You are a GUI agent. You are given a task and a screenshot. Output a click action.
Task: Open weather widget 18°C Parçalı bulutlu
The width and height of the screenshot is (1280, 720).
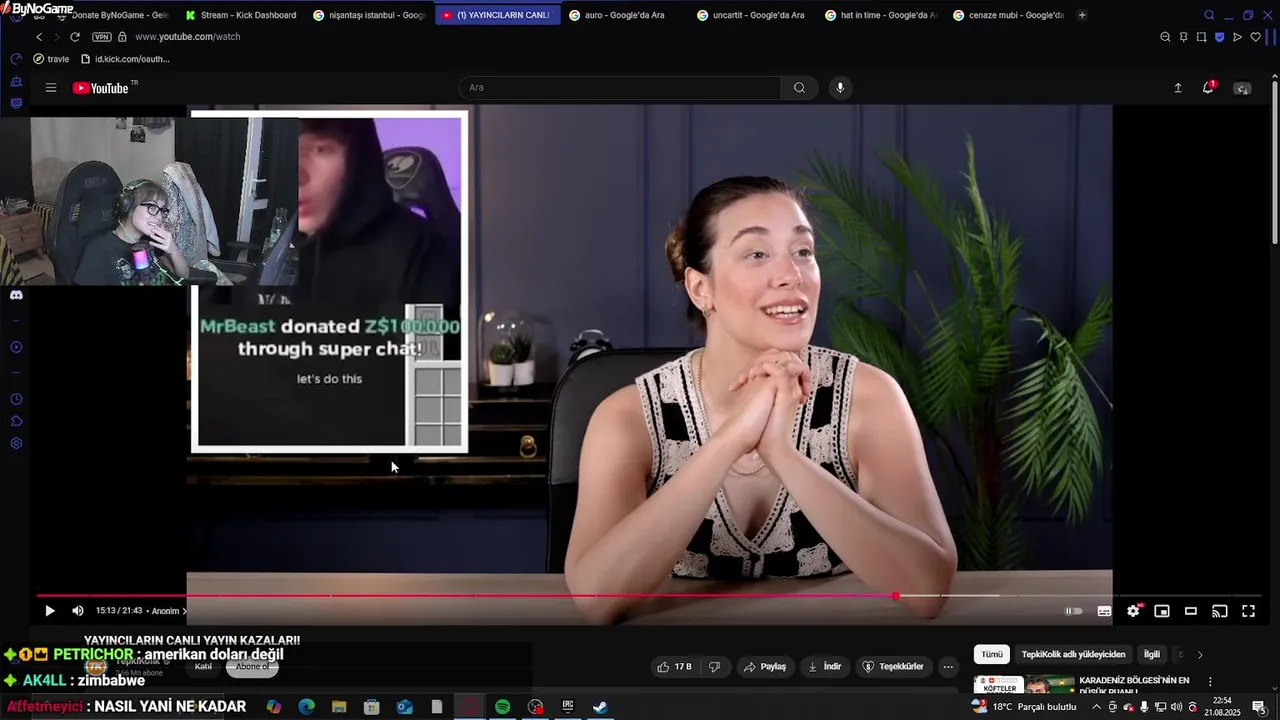tap(1023, 707)
